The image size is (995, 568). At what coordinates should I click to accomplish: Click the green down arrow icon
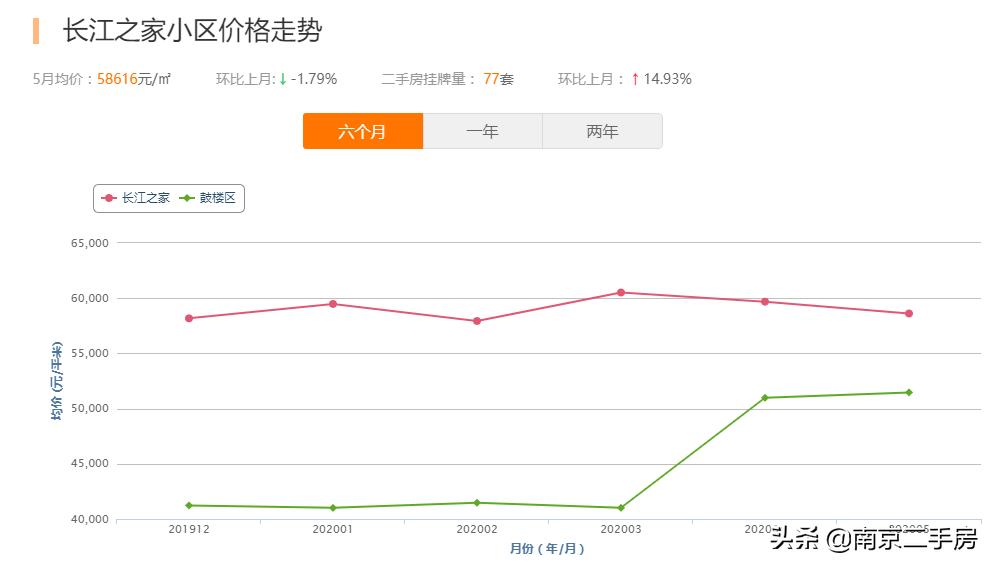283,79
